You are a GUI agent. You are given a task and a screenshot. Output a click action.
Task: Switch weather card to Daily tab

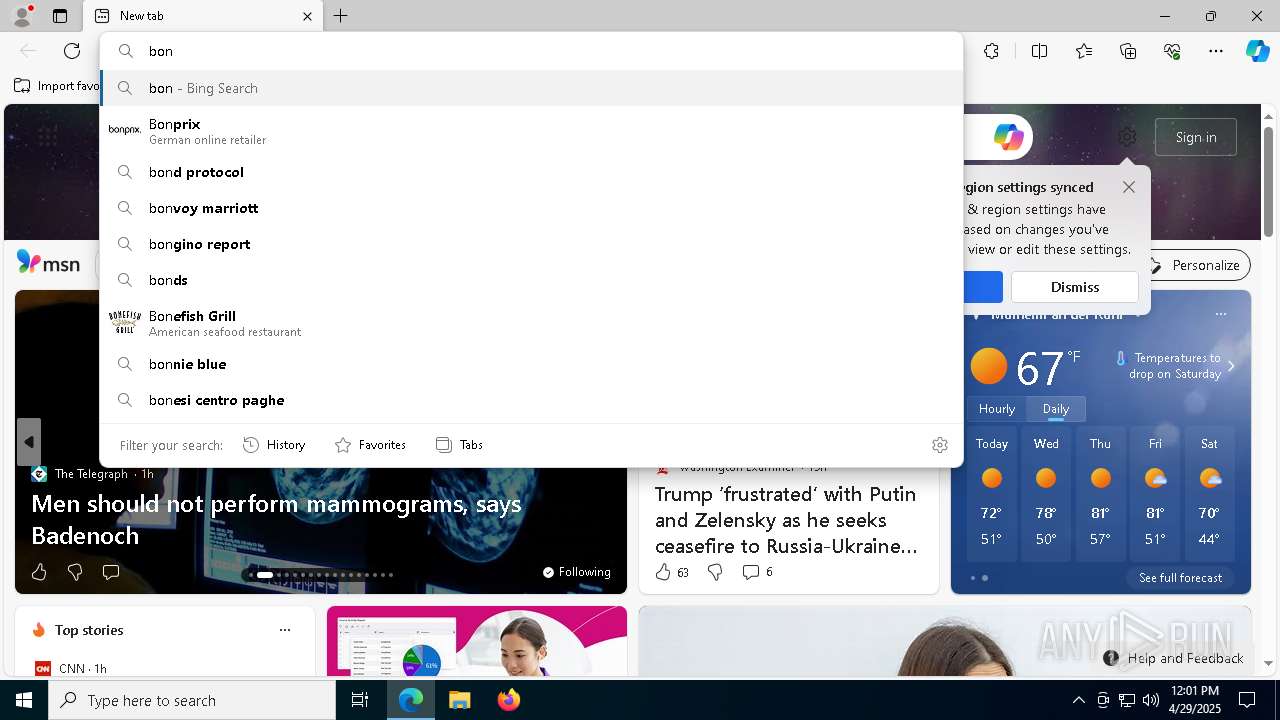pyautogui.click(x=1056, y=409)
